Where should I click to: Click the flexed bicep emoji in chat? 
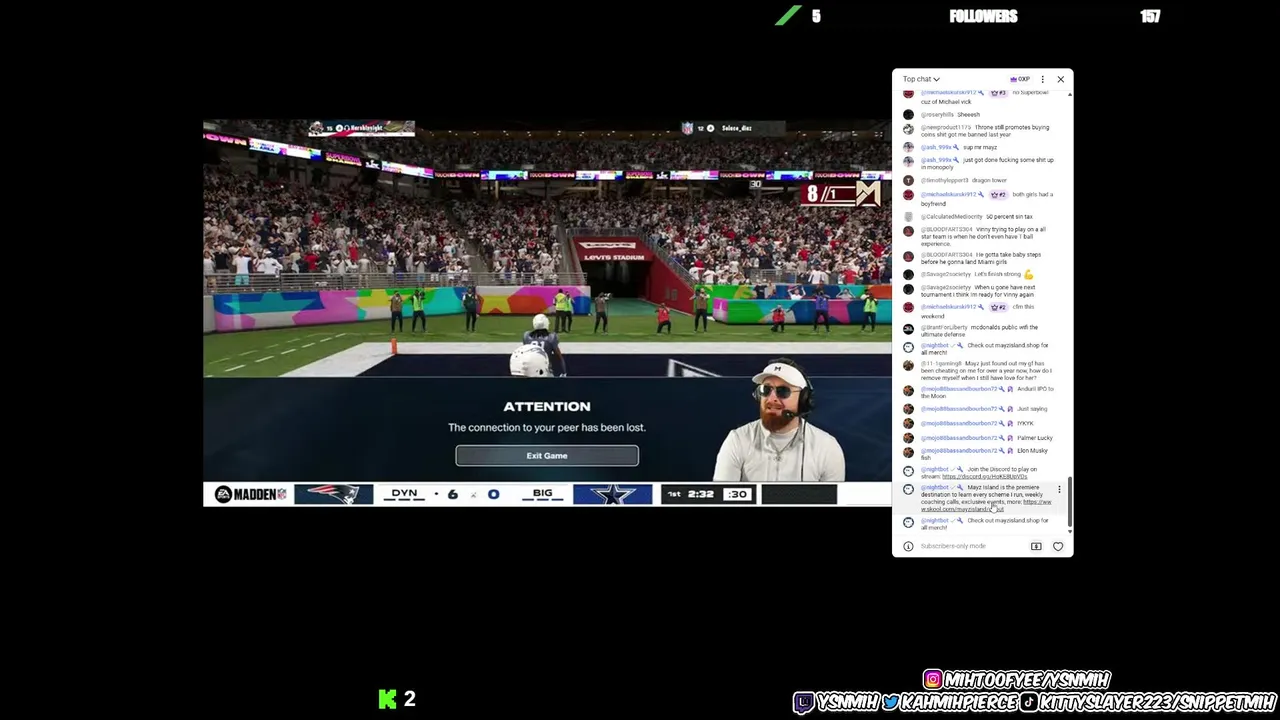coord(1028,274)
